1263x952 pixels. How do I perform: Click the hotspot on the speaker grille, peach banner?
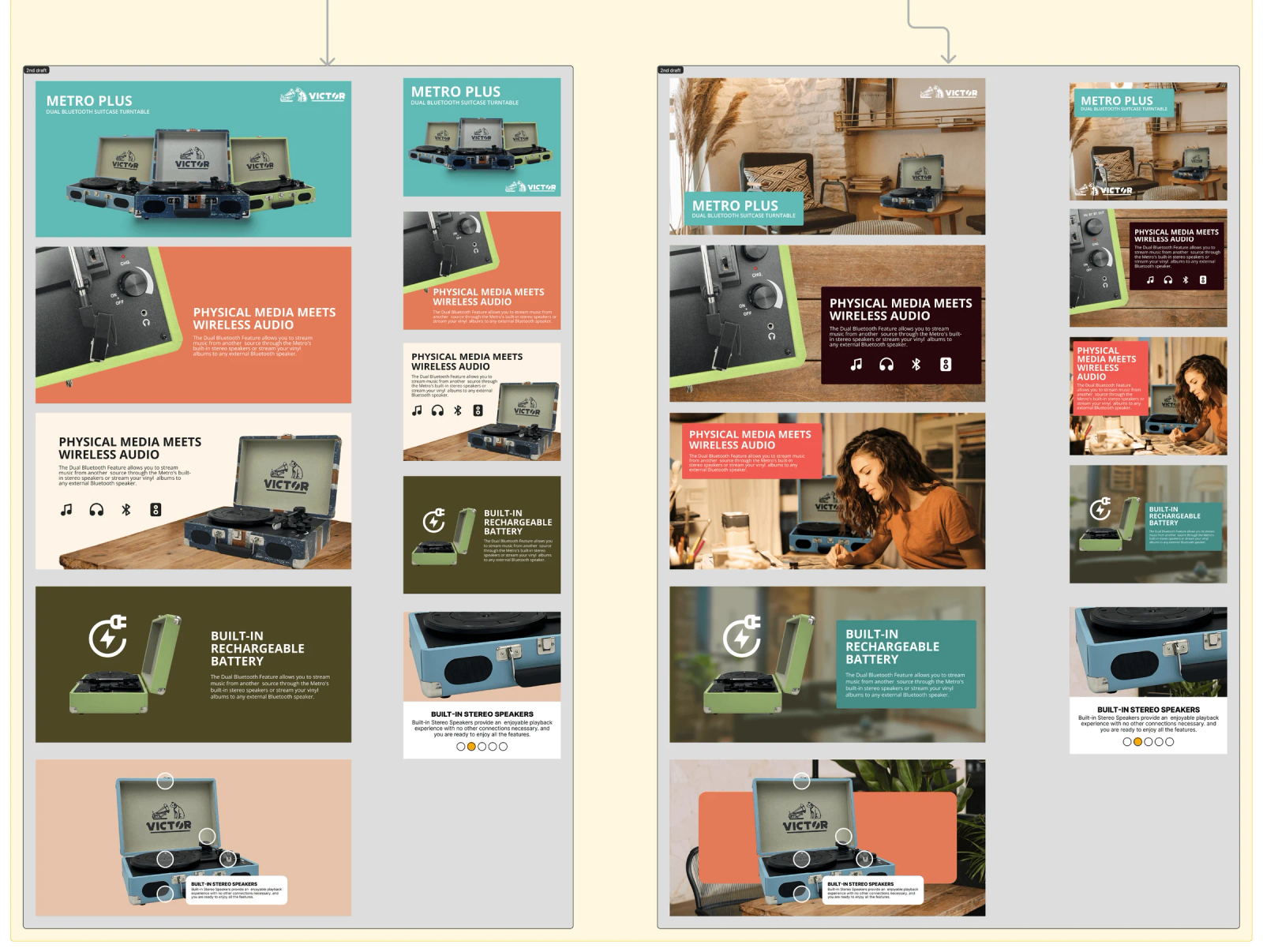point(165,894)
